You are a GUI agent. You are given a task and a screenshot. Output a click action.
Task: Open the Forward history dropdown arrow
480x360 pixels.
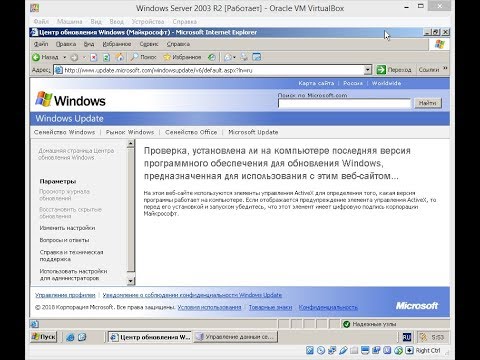click(84, 57)
